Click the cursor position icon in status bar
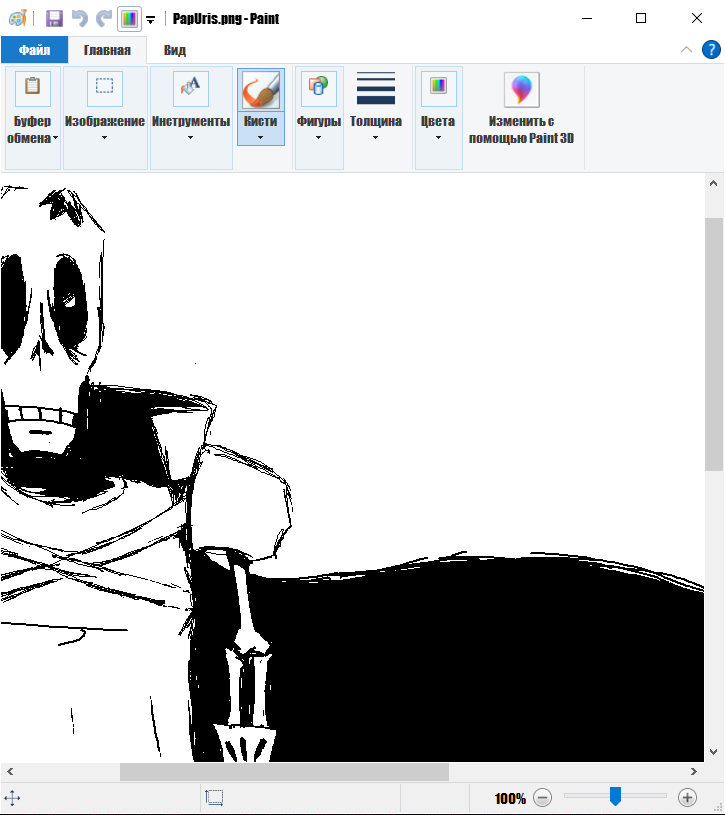 [12, 798]
